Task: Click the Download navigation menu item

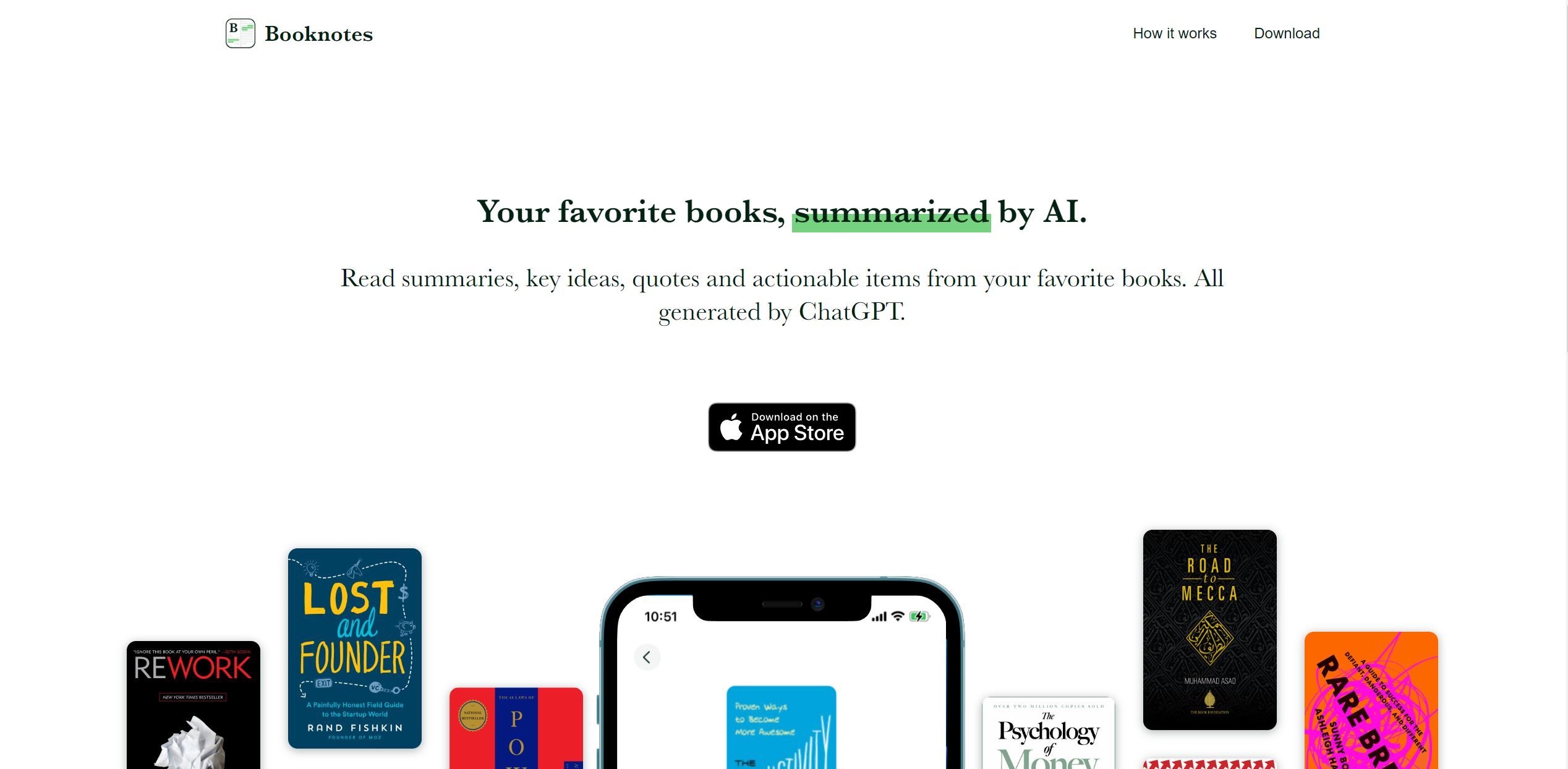Action: point(1287,33)
